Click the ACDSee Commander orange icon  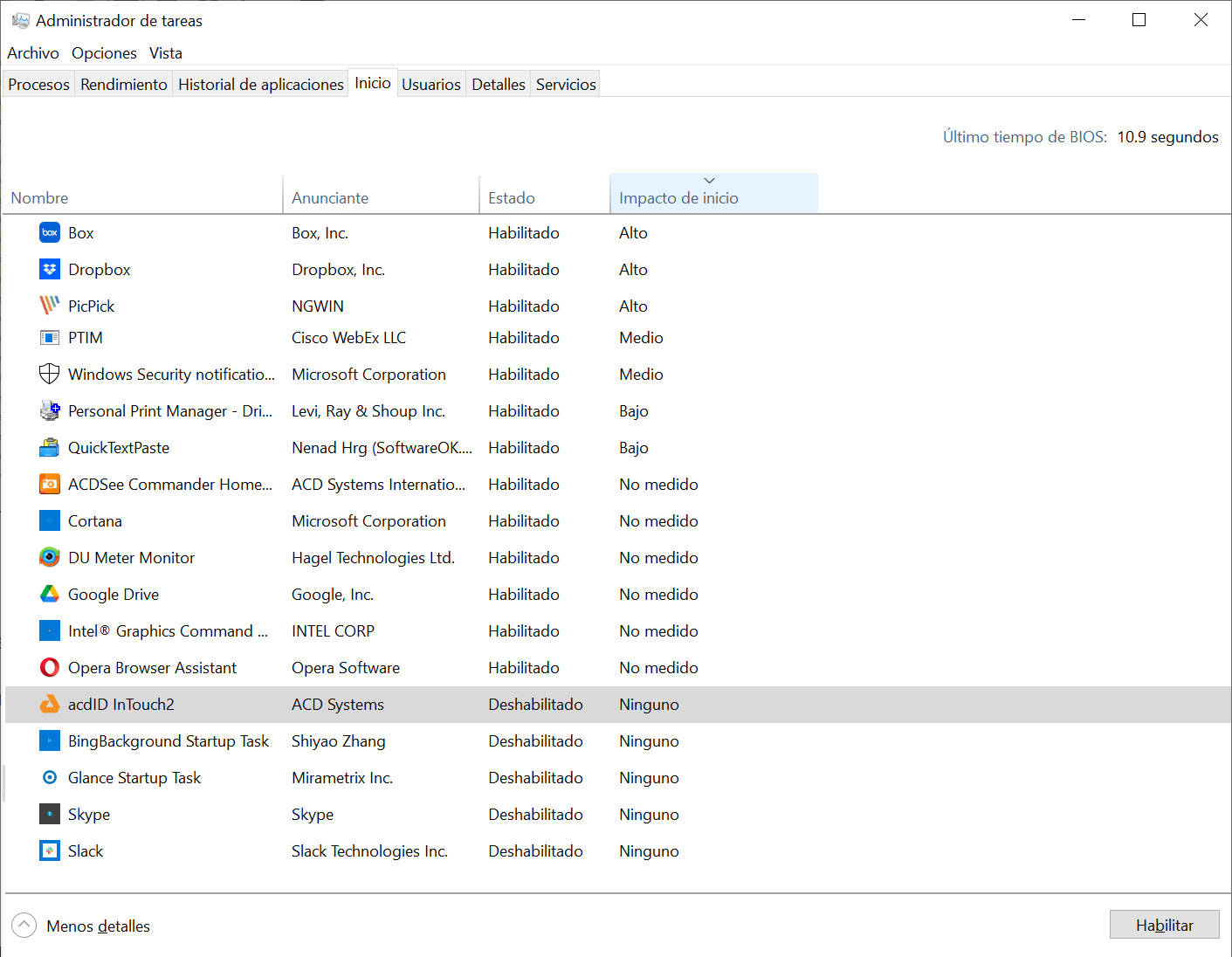point(50,484)
